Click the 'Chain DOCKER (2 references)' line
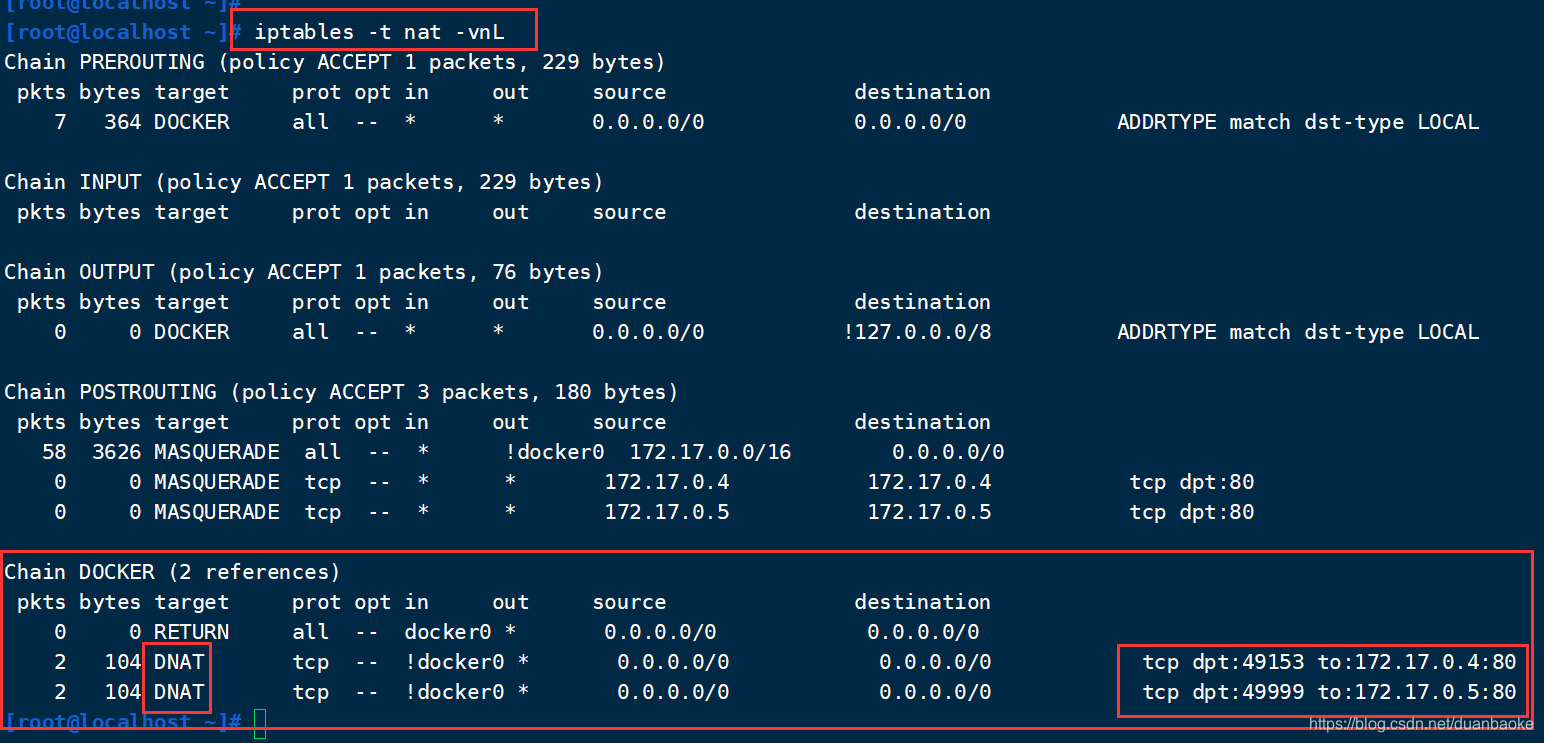This screenshot has height=743, width=1544. [x=172, y=572]
